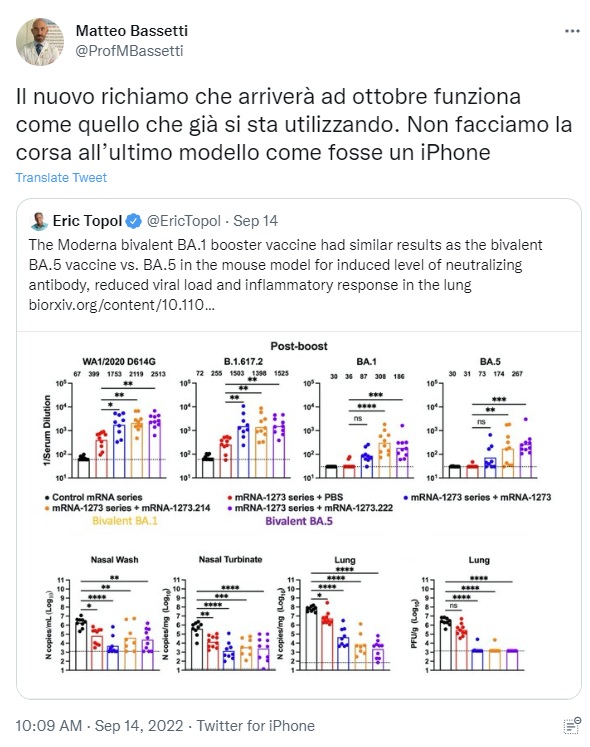Open the biorxiv.org link in quoted tweet
The width and height of the screenshot is (590, 747).
point(122,305)
